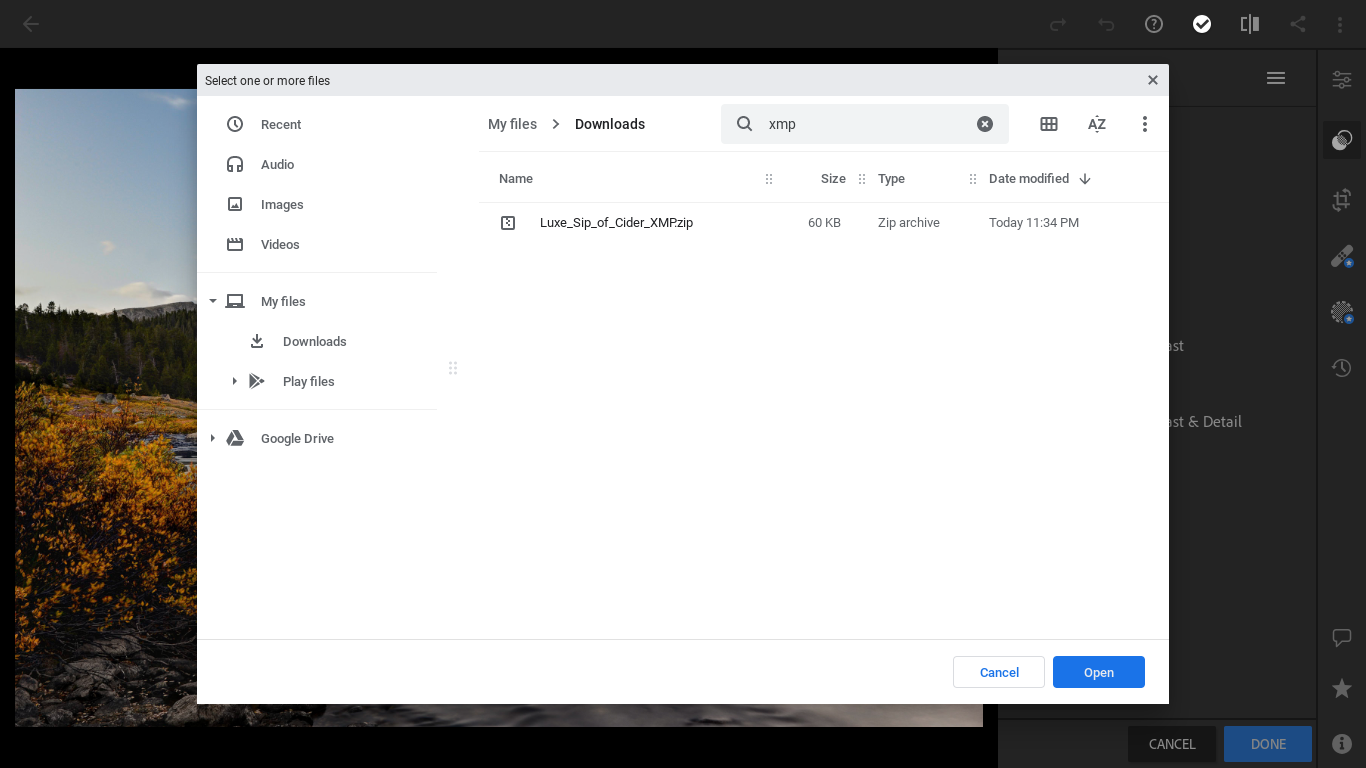Collapse the My files tree
The height and width of the screenshot is (768, 1366).
tap(213, 301)
